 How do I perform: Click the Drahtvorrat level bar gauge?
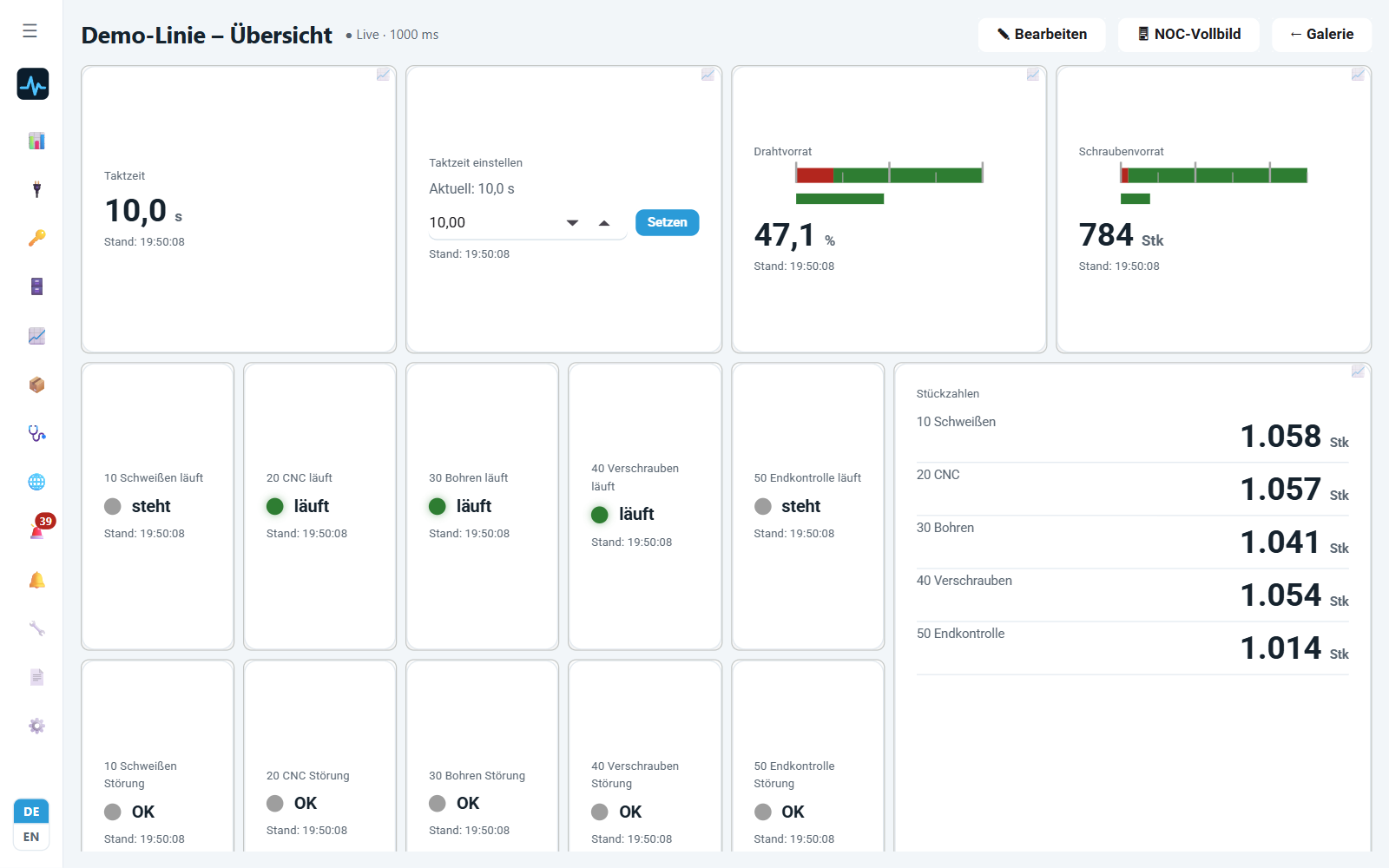tap(889, 182)
